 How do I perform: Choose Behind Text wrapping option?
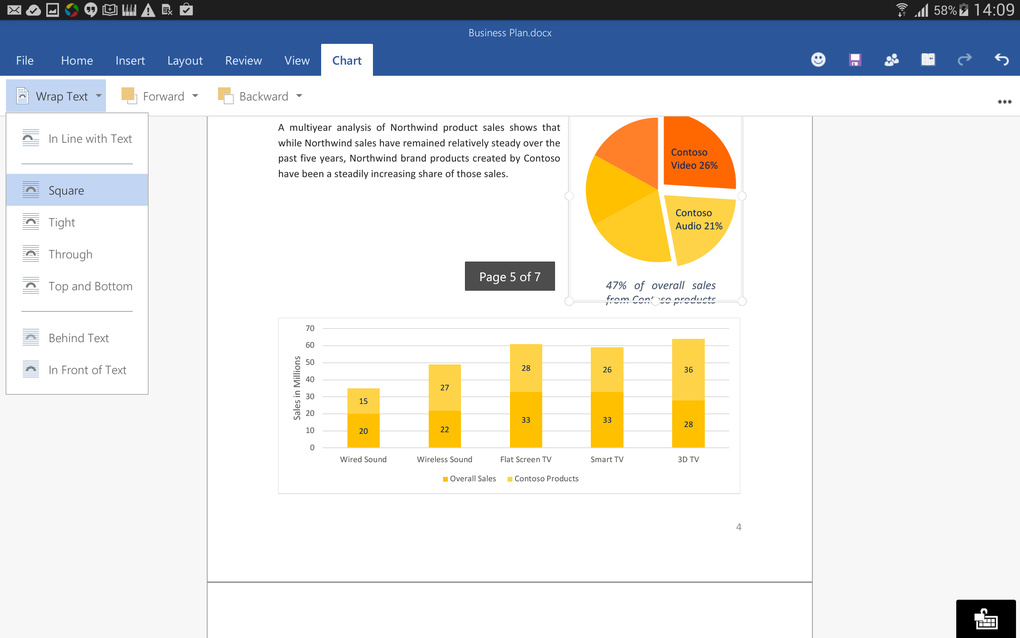[x=77, y=337]
